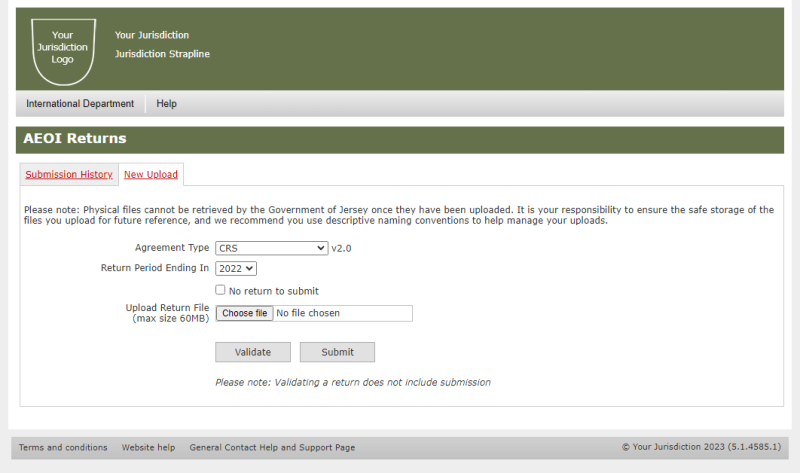The height and width of the screenshot is (473, 800).
Task: Open the Help menu item
Action: tap(166, 104)
